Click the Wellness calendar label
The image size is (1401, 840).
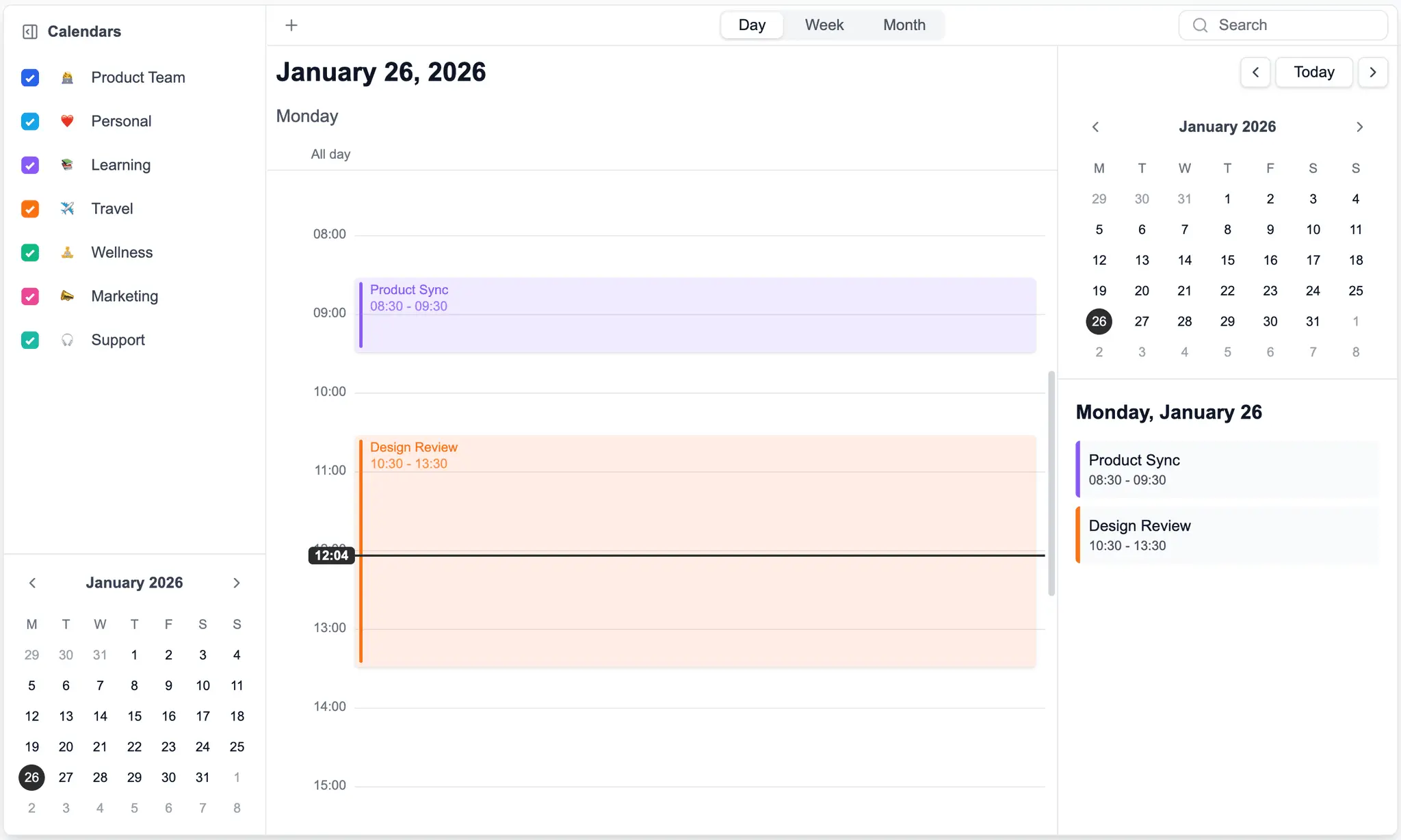coord(122,252)
